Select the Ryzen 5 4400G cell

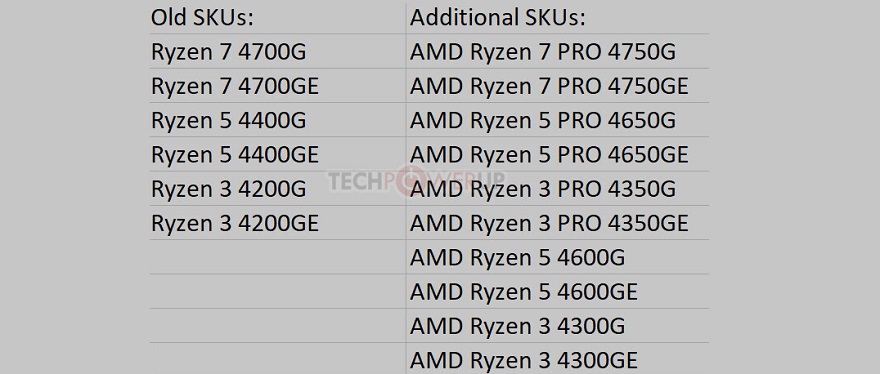277,120
